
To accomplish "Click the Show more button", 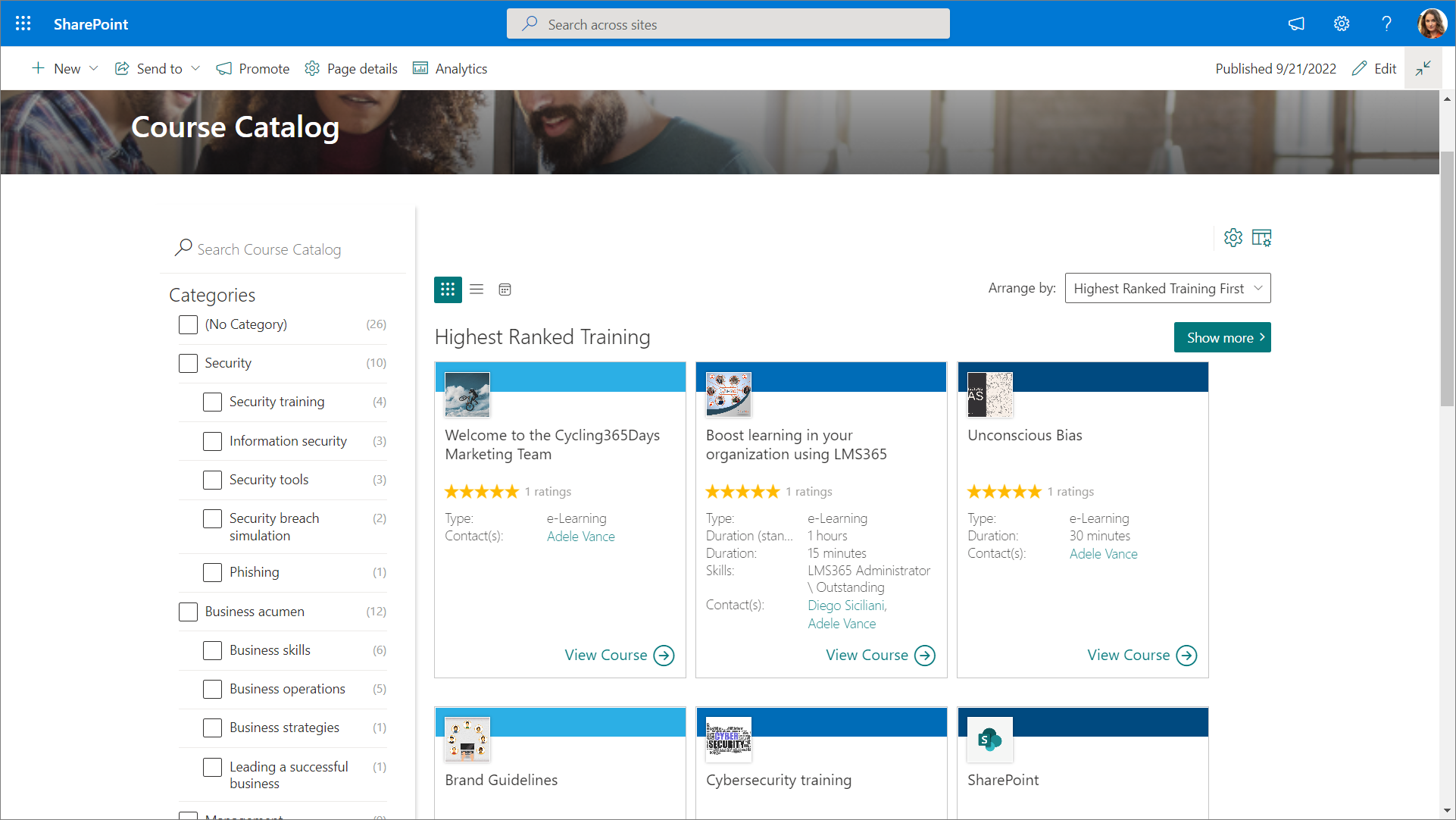I will [x=1222, y=338].
